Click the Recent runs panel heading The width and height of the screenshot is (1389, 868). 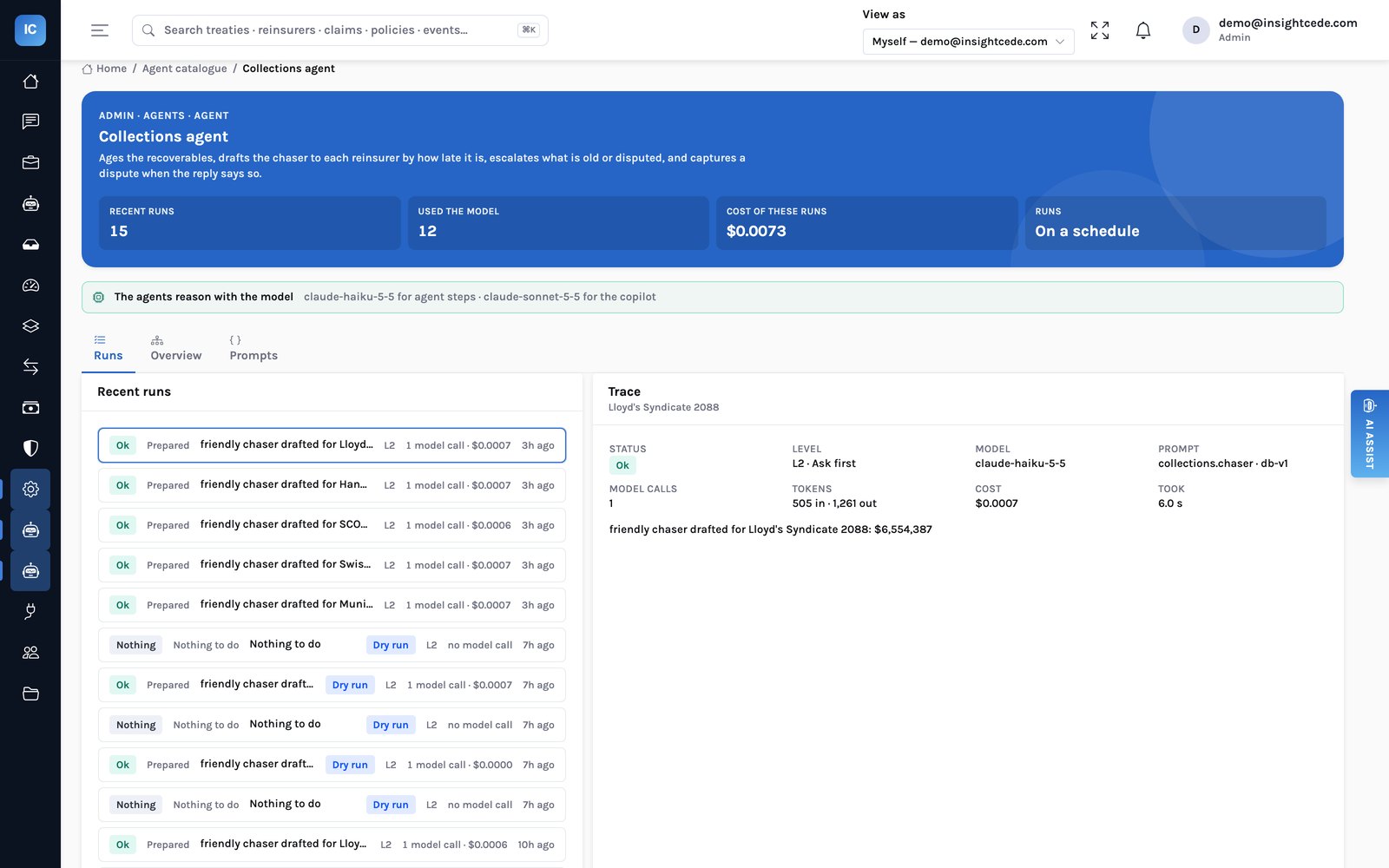tap(134, 391)
